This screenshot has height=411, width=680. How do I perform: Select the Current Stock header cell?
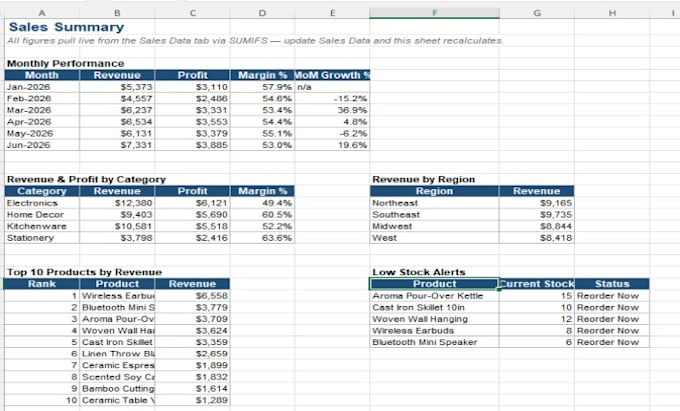(536, 284)
